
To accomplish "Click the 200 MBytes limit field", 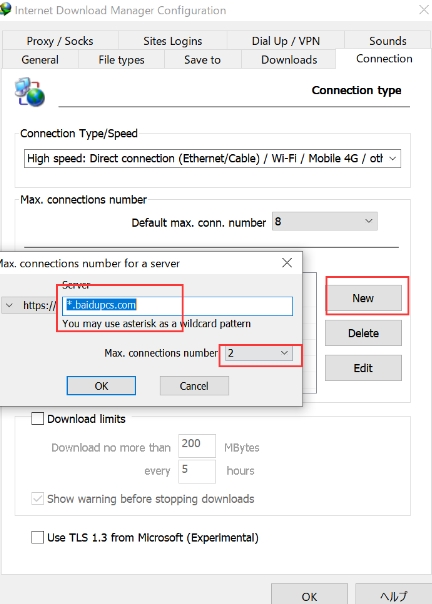I will [x=197, y=446].
